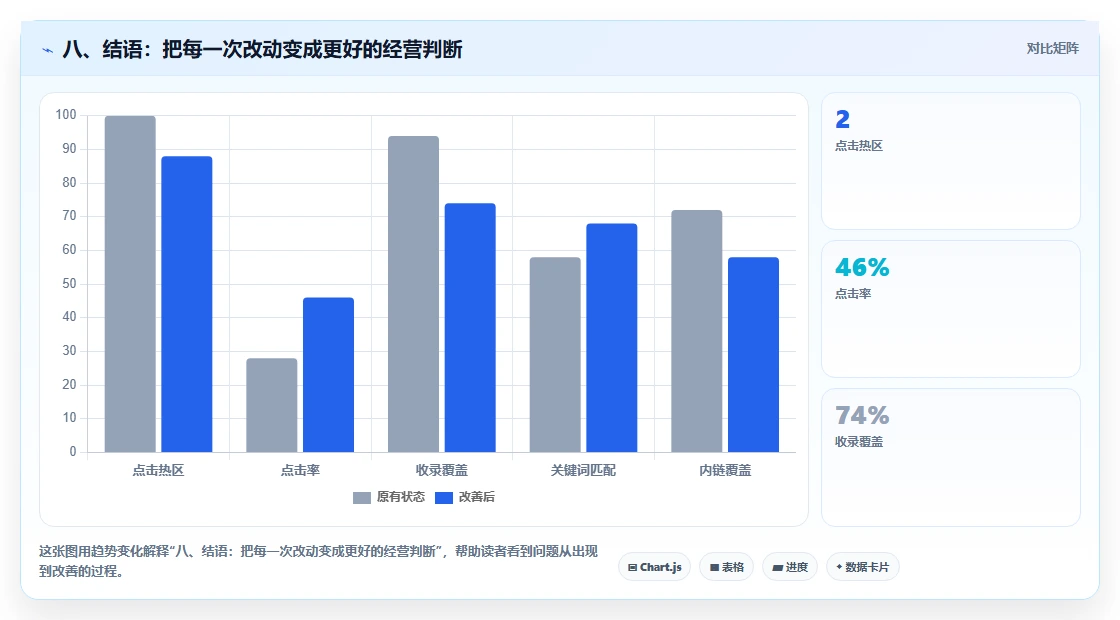The image size is (1120, 620).
Task: Click 点击热区 caption in the data card
Action: [859, 146]
